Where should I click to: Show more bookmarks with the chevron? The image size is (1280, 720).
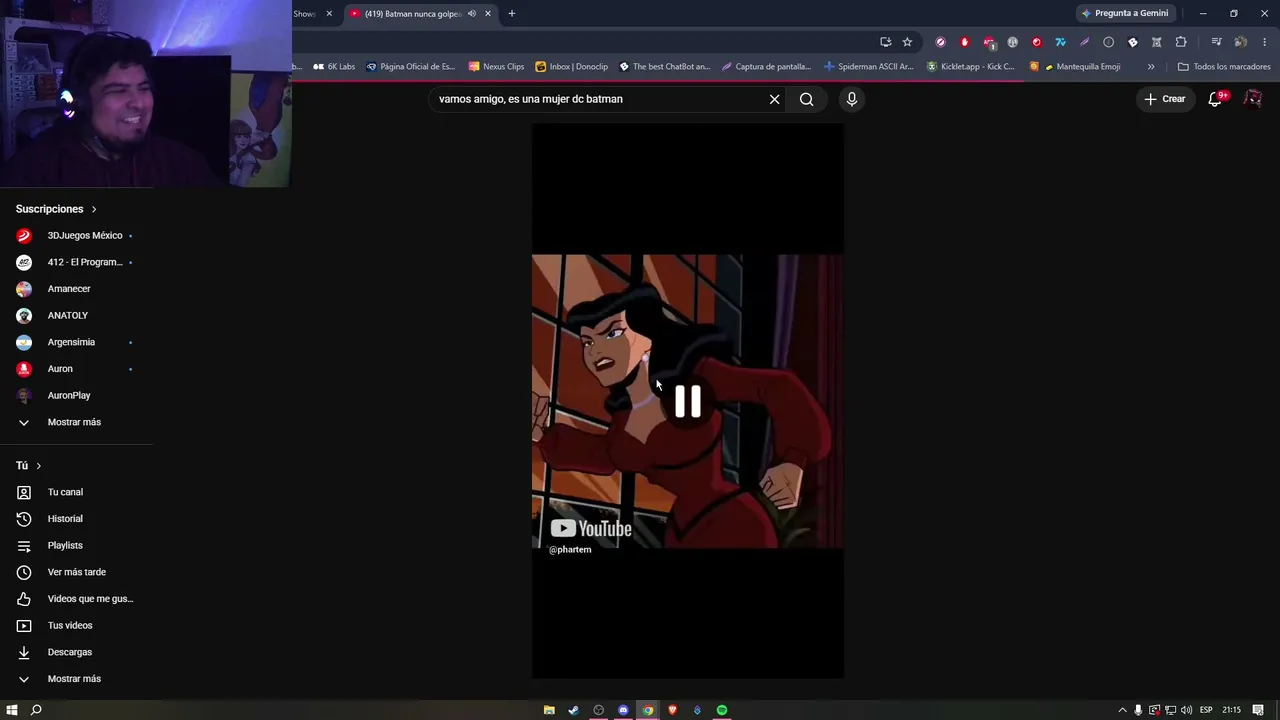[x=1151, y=67]
